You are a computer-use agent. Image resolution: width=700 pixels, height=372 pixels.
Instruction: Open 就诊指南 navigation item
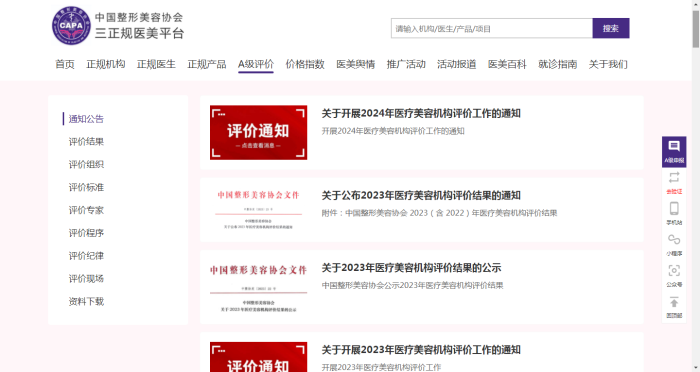pos(558,64)
